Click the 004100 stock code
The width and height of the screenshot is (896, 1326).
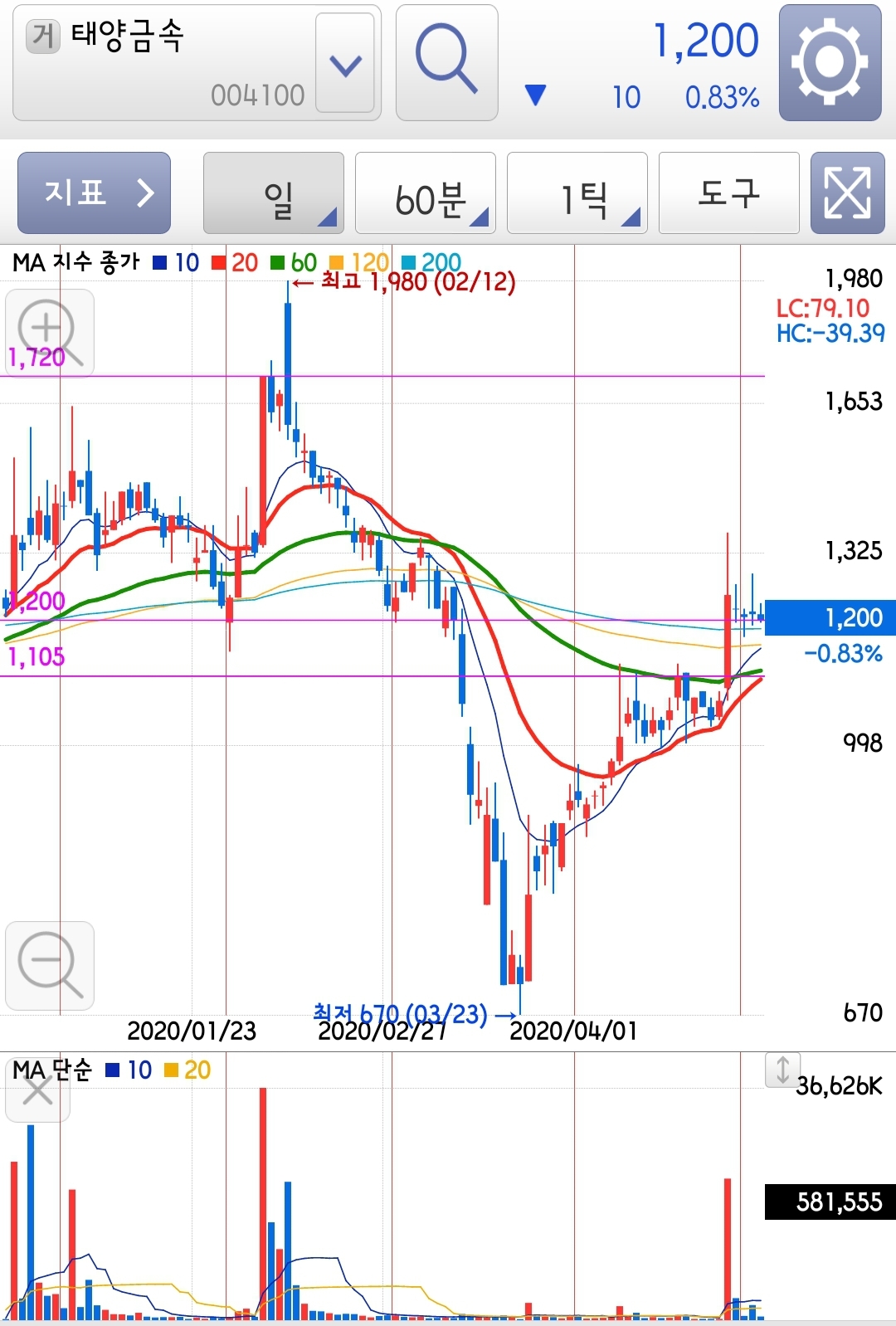point(258,95)
